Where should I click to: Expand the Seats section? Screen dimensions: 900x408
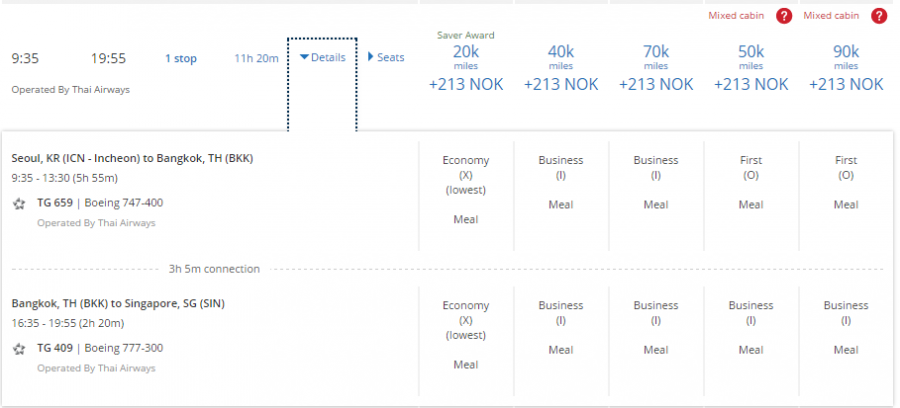386,58
